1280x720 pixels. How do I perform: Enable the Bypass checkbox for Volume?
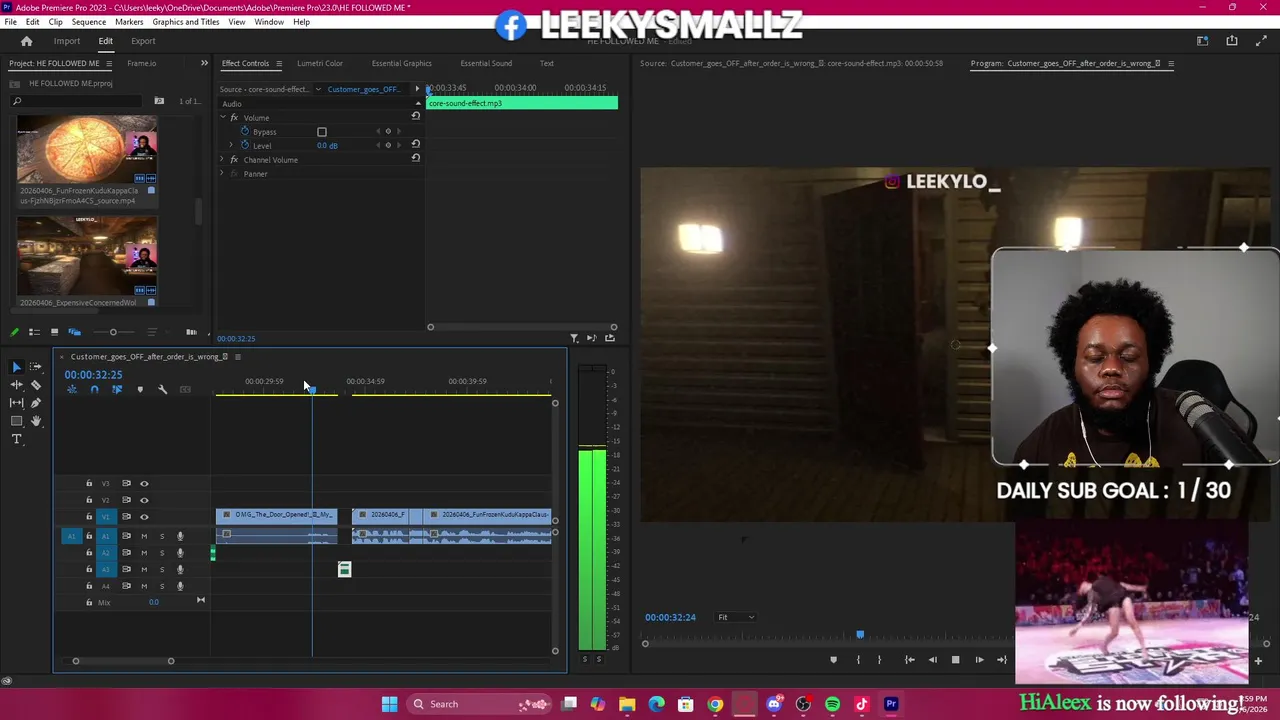click(x=322, y=132)
